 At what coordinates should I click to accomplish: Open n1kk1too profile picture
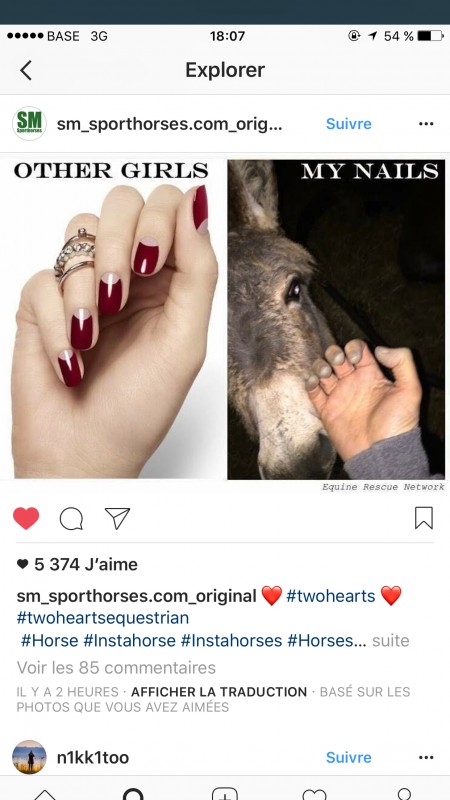(29, 757)
